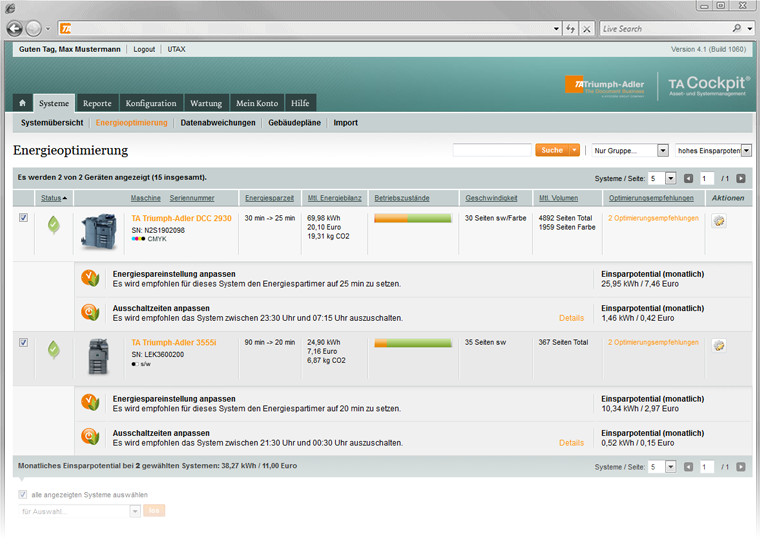Open the 'für Auswahl...' action dropdown
This screenshot has width=760, height=555.
79,511
